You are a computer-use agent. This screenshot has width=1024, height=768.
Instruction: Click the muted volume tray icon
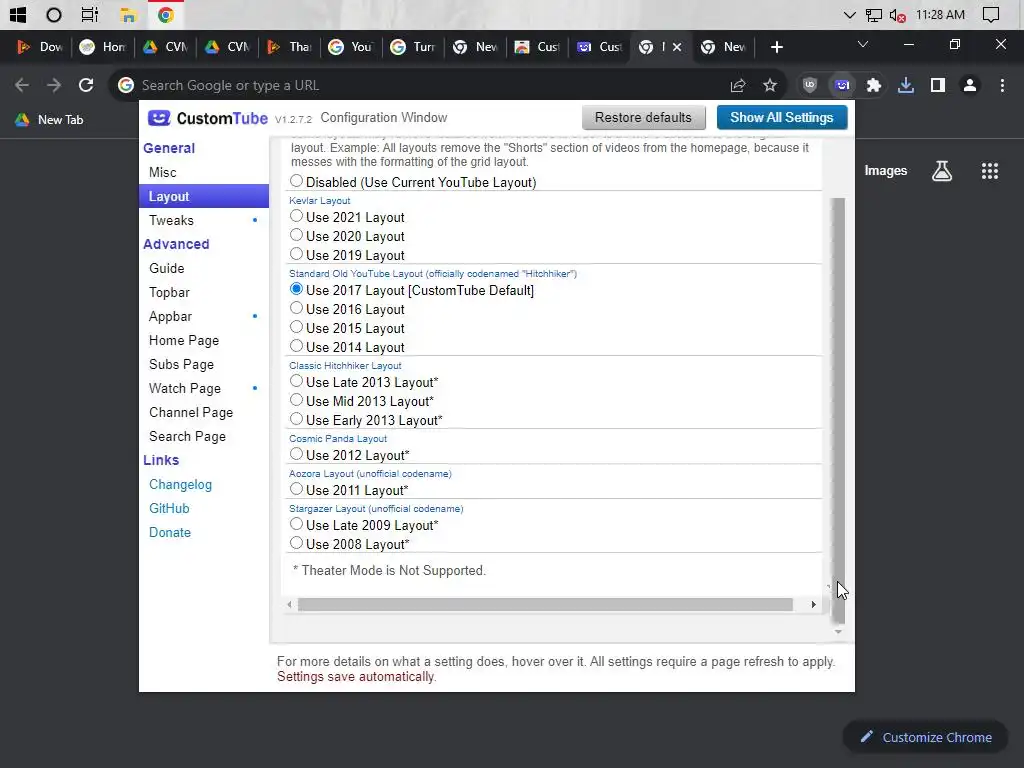897,15
